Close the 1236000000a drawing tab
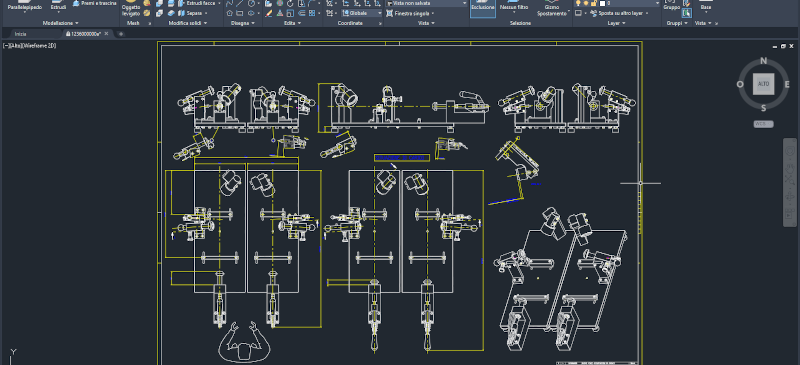The width and height of the screenshot is (800, 365). pos(107,34)
